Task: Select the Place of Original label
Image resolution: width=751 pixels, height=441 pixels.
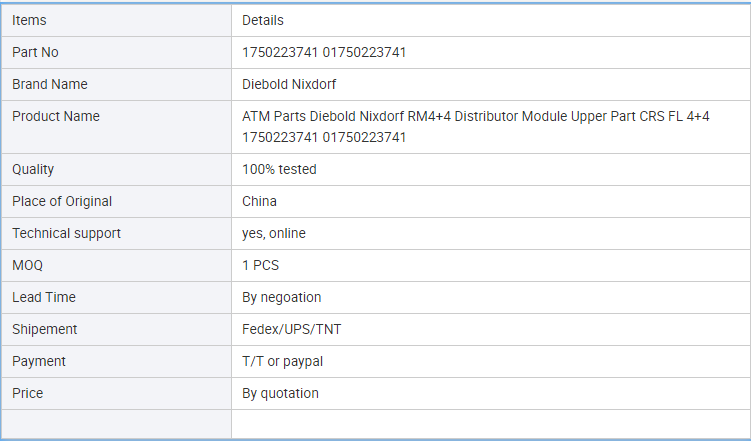Action: (62, 201)
